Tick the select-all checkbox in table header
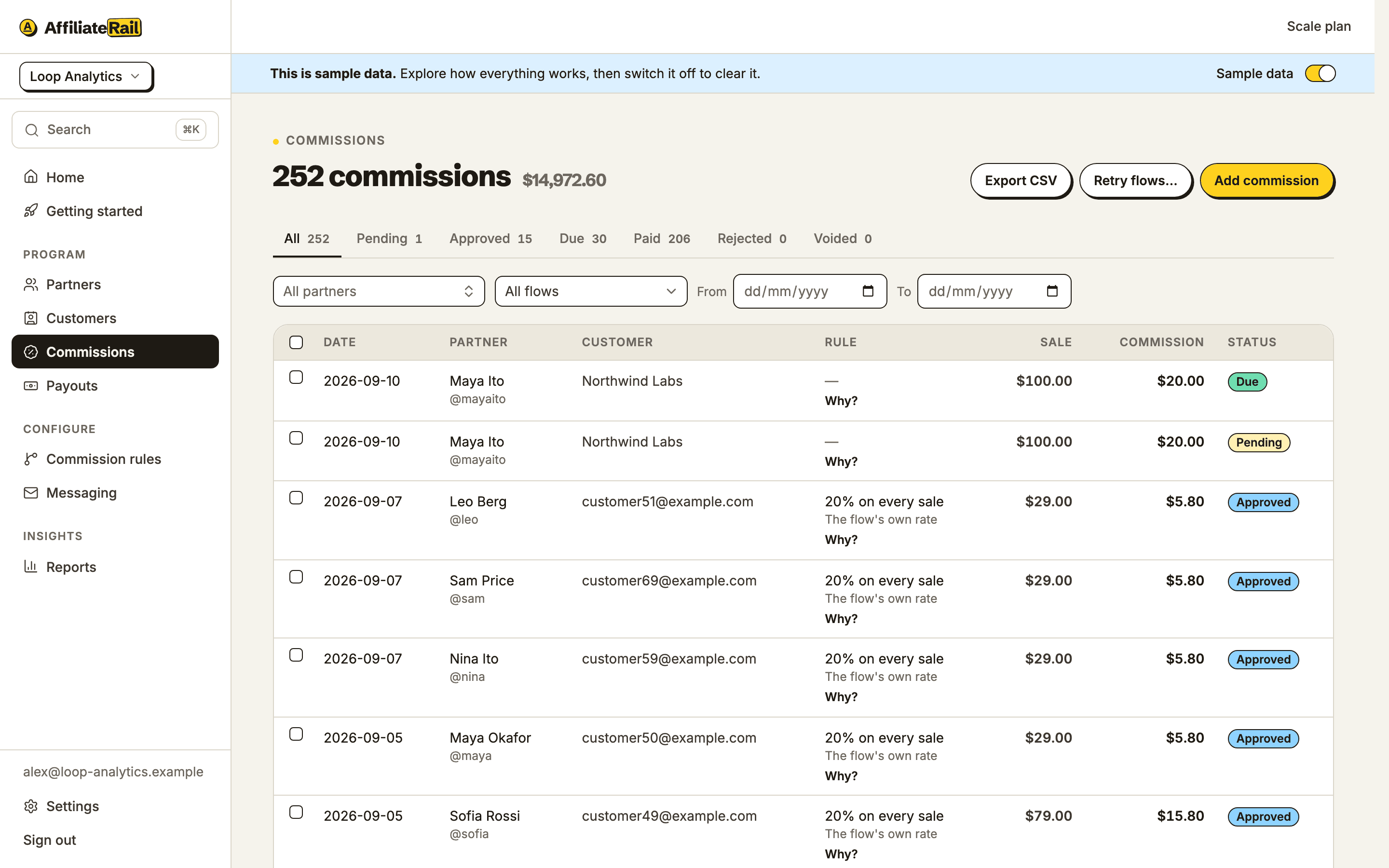The height and width of the screenshot is (868, 1389). pyautogui.click(x=296, y=342)
